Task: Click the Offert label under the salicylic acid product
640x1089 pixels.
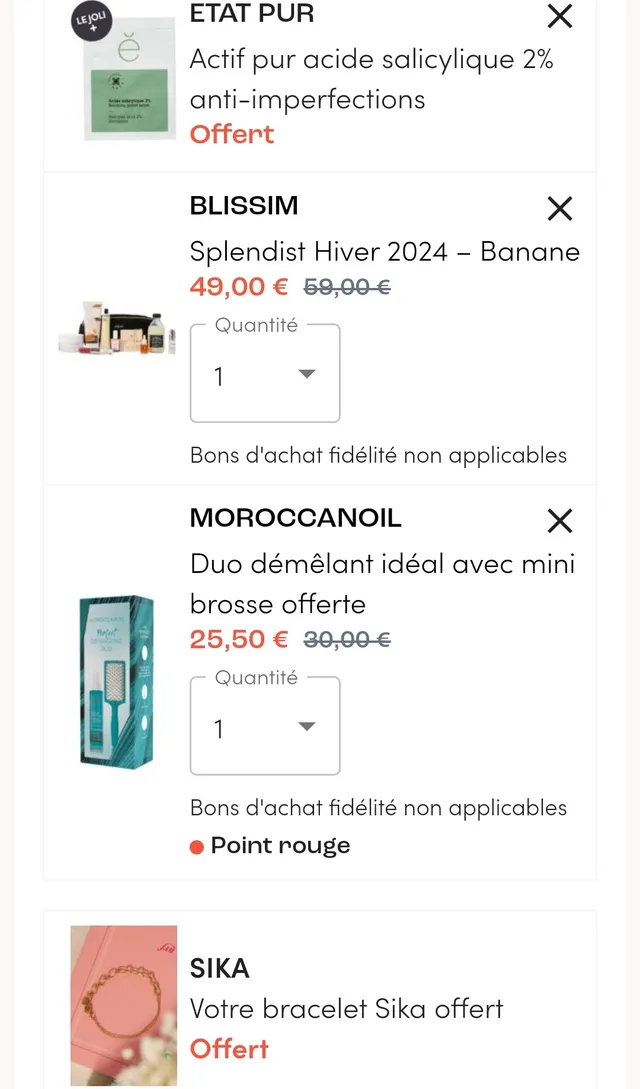Action: tap(231, 133)
